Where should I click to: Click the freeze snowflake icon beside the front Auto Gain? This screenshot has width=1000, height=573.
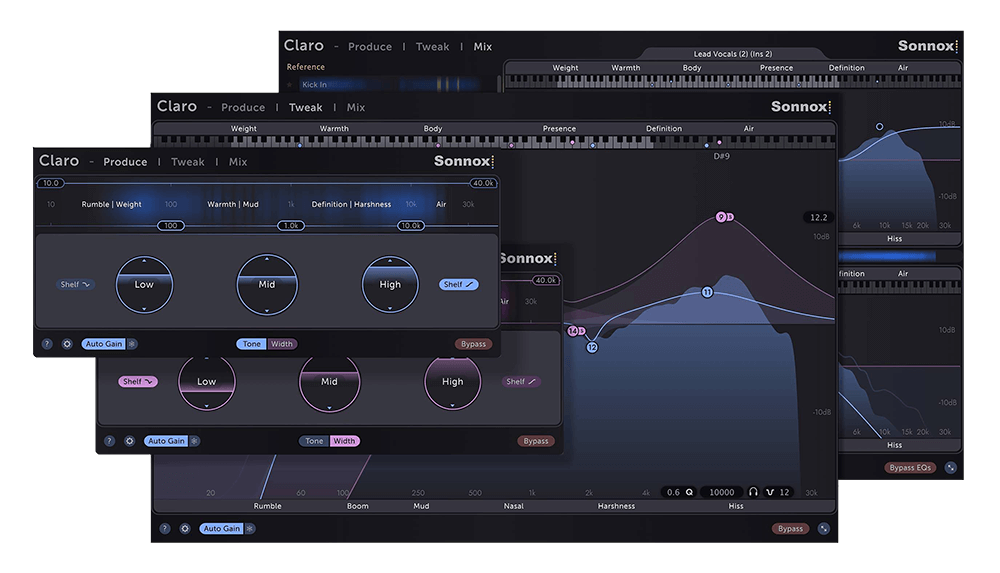coord(132,344)
